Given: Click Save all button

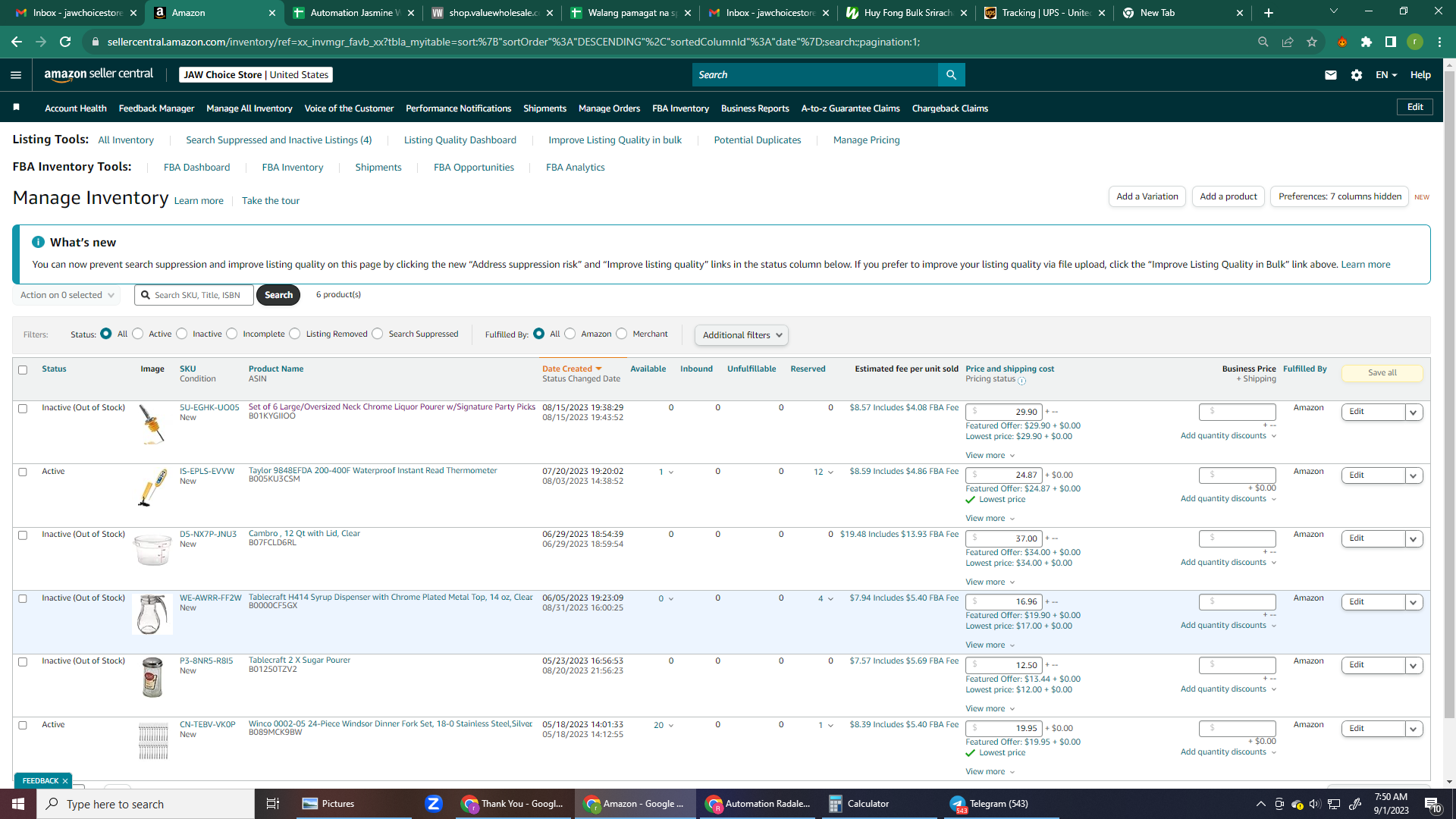Looking at the screenshot, I should 1382,373.
